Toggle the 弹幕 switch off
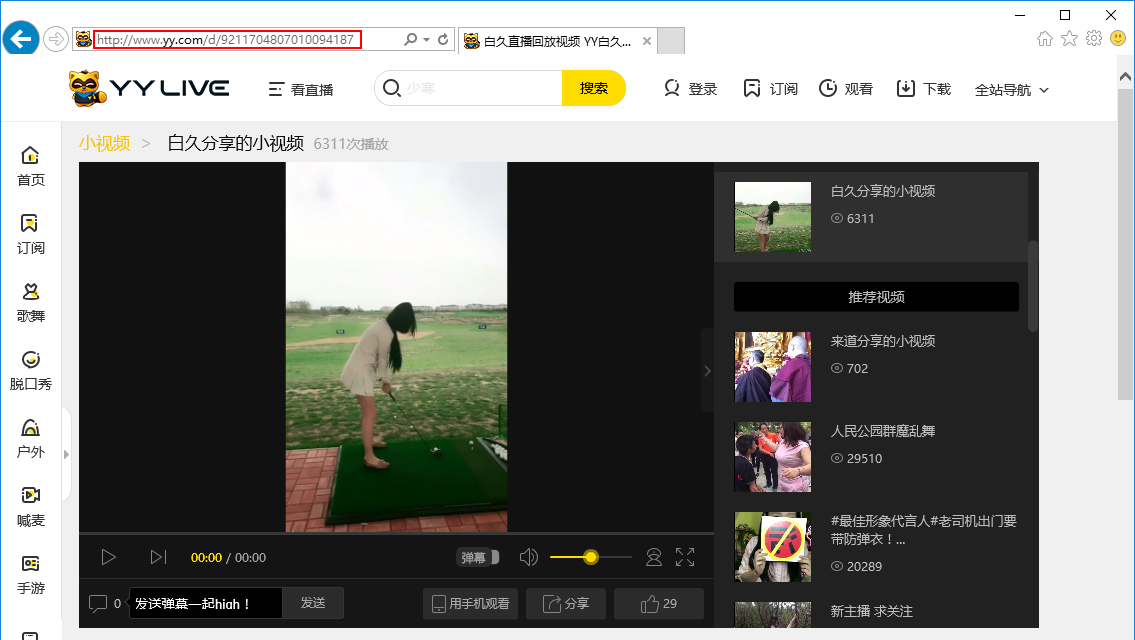1135x640 pixels. 479,558
